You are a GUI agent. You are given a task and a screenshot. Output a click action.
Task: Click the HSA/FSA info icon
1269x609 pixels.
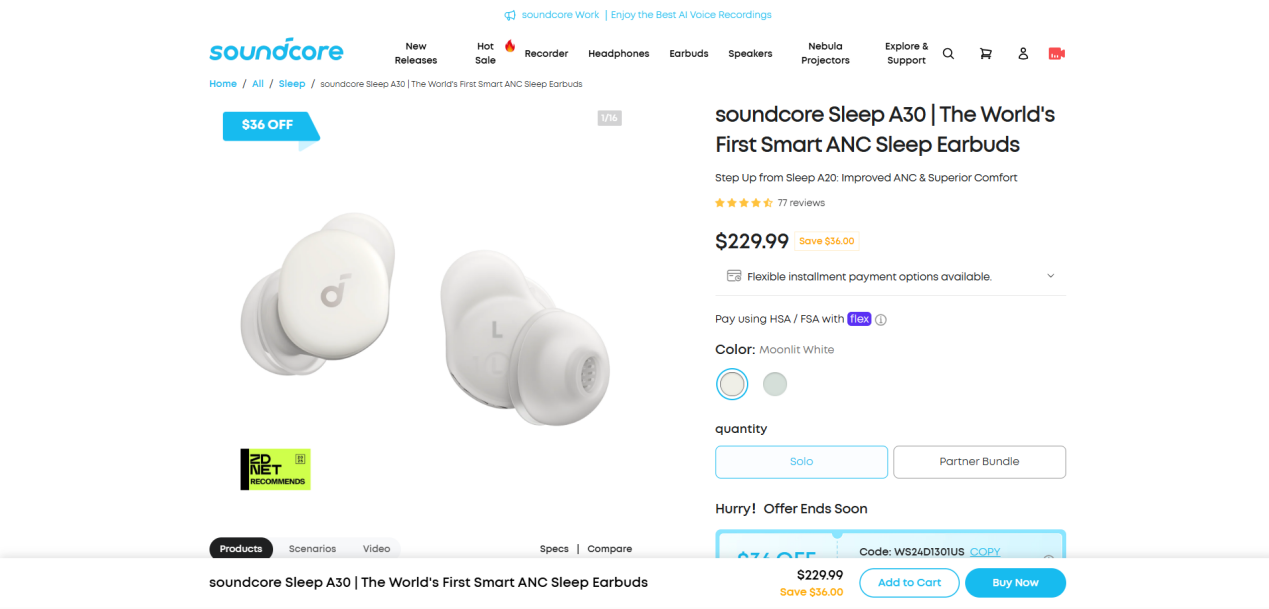(881, 320)
